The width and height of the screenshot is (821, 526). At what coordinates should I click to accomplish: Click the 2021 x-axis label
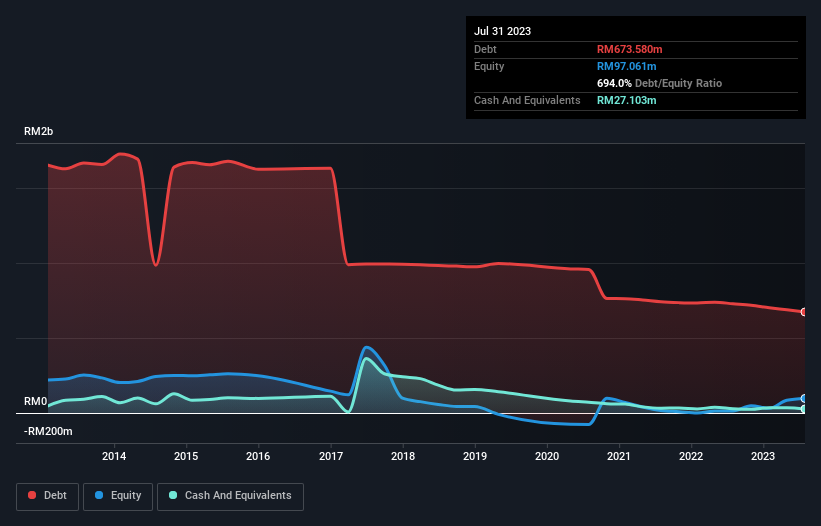click(x=619, y=456)
